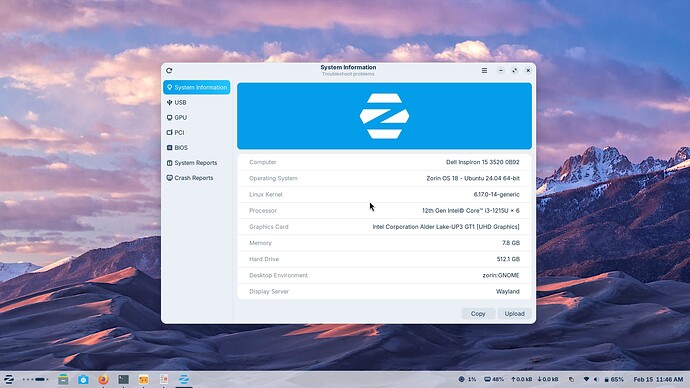690x388 pixels.
Task: Click 'Dell Inspiron 15 3520 0B92' value
Action: 482,162
